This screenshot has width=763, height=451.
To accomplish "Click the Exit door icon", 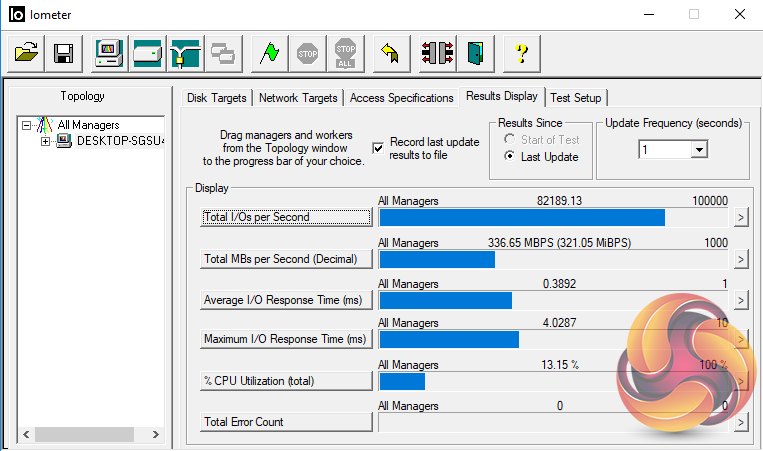I will click(x=475, y=53).
